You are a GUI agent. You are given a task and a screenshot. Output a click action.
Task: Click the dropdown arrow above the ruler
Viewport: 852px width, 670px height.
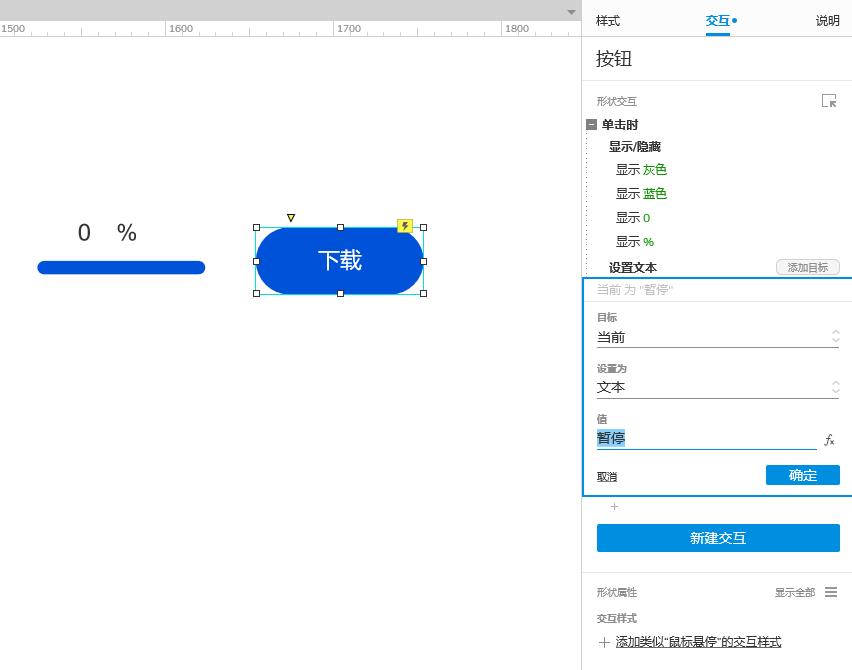571,12
